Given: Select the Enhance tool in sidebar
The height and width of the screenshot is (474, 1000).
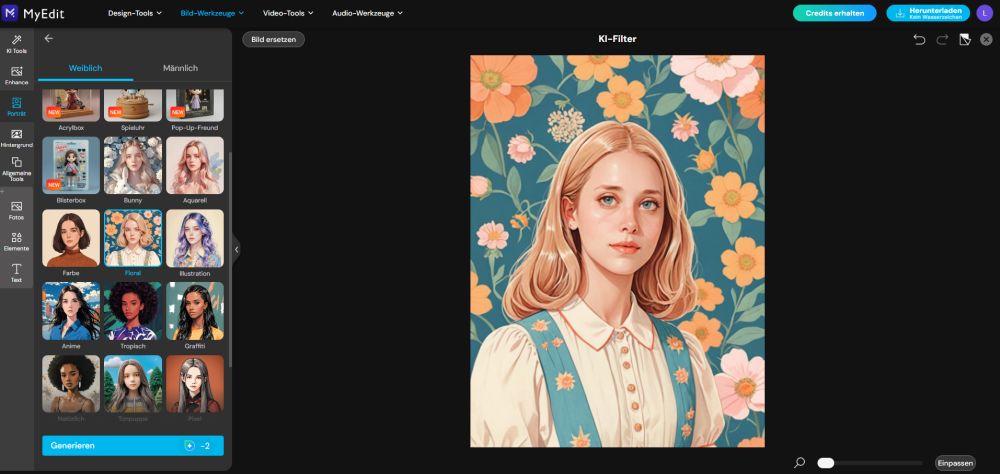Looking at the screenshot, I should coord(16,75).
